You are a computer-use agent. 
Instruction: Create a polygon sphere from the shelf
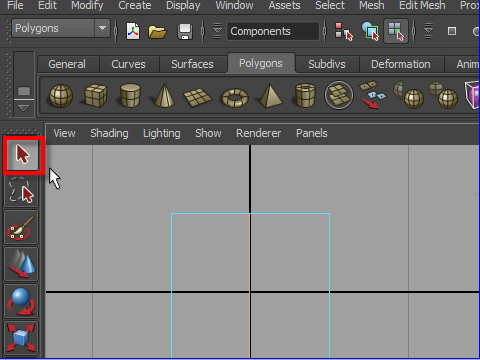click(x=61, y=96)
